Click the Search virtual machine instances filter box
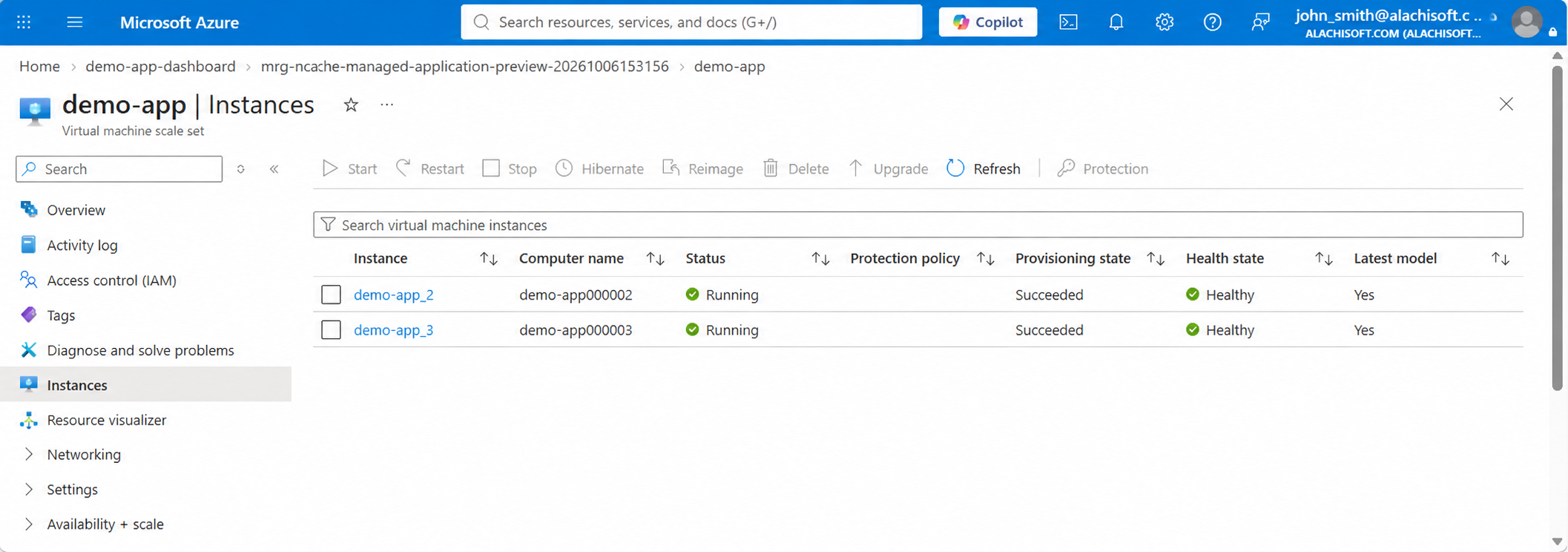1568x552 pixels. (x=918, y=225)
